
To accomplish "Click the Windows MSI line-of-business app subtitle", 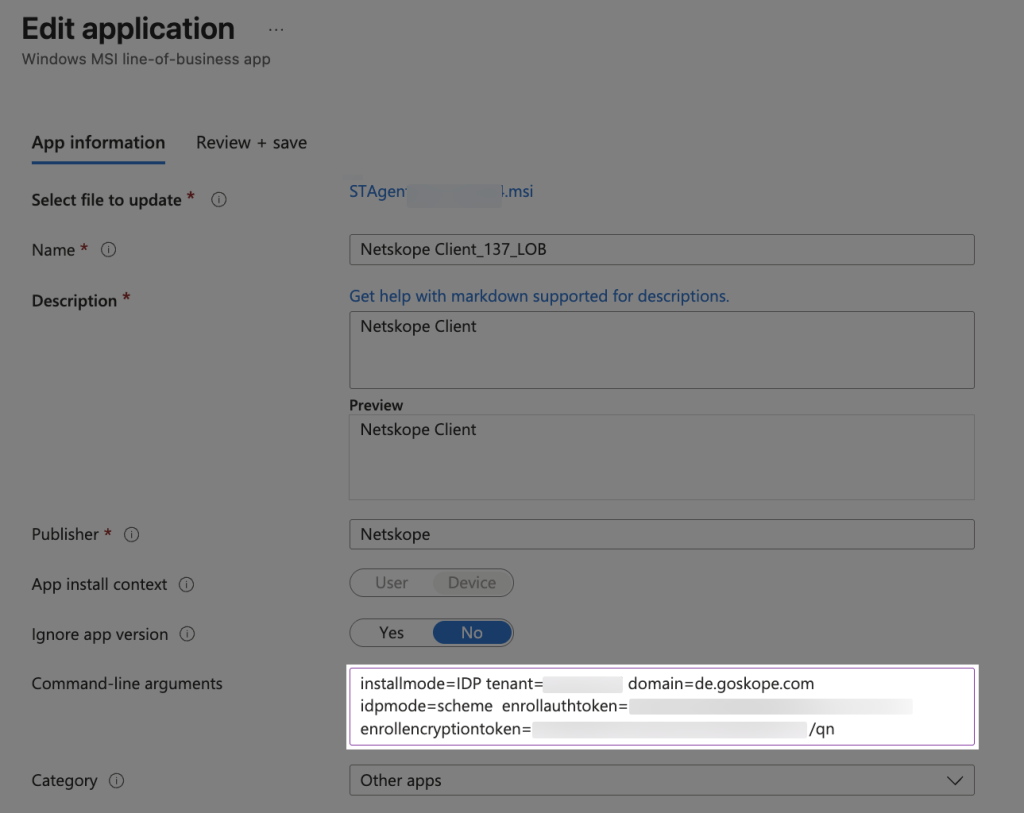I will (x=146, y=59).
